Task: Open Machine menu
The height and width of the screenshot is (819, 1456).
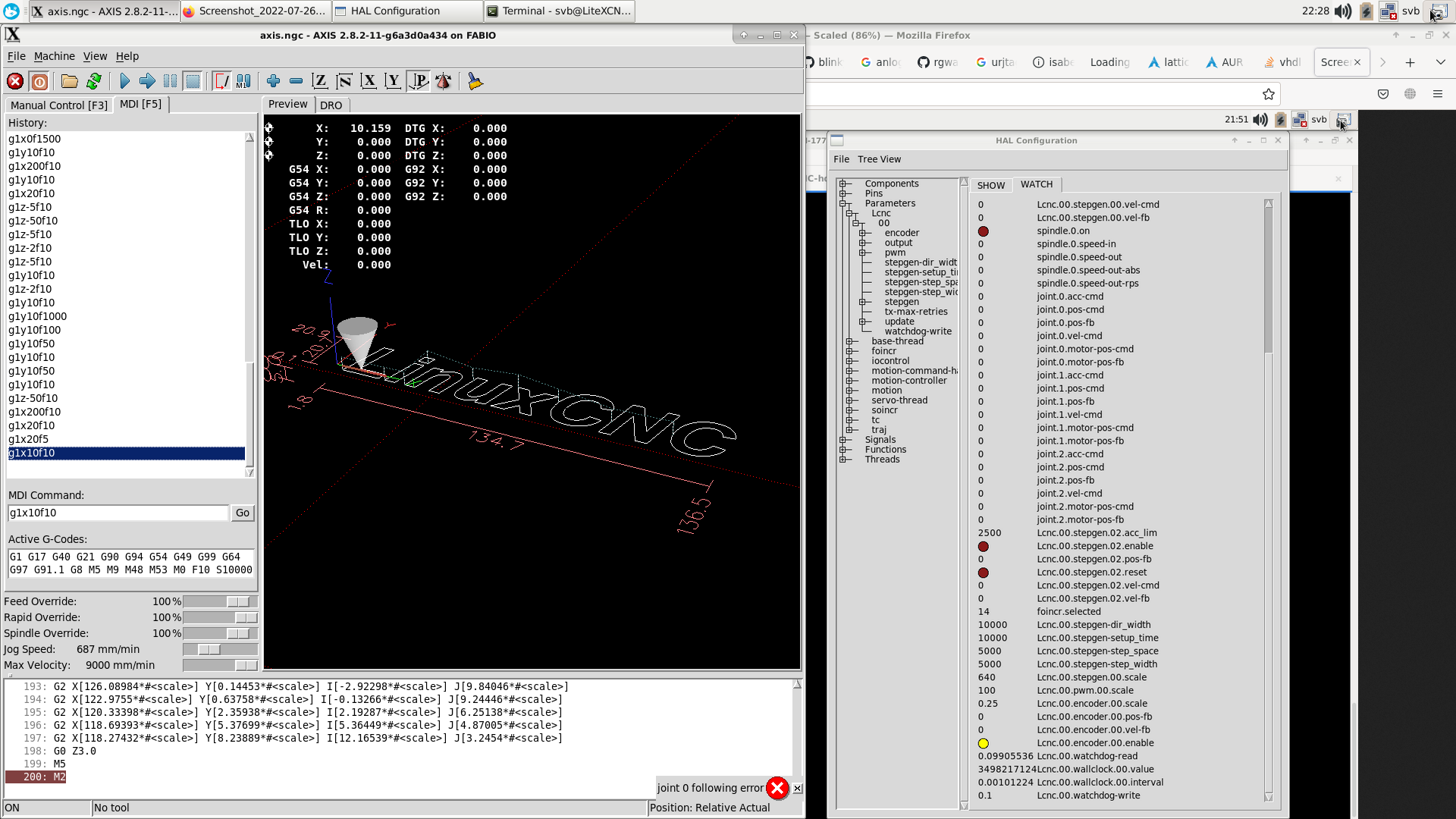Action: [x=55, y=56]
